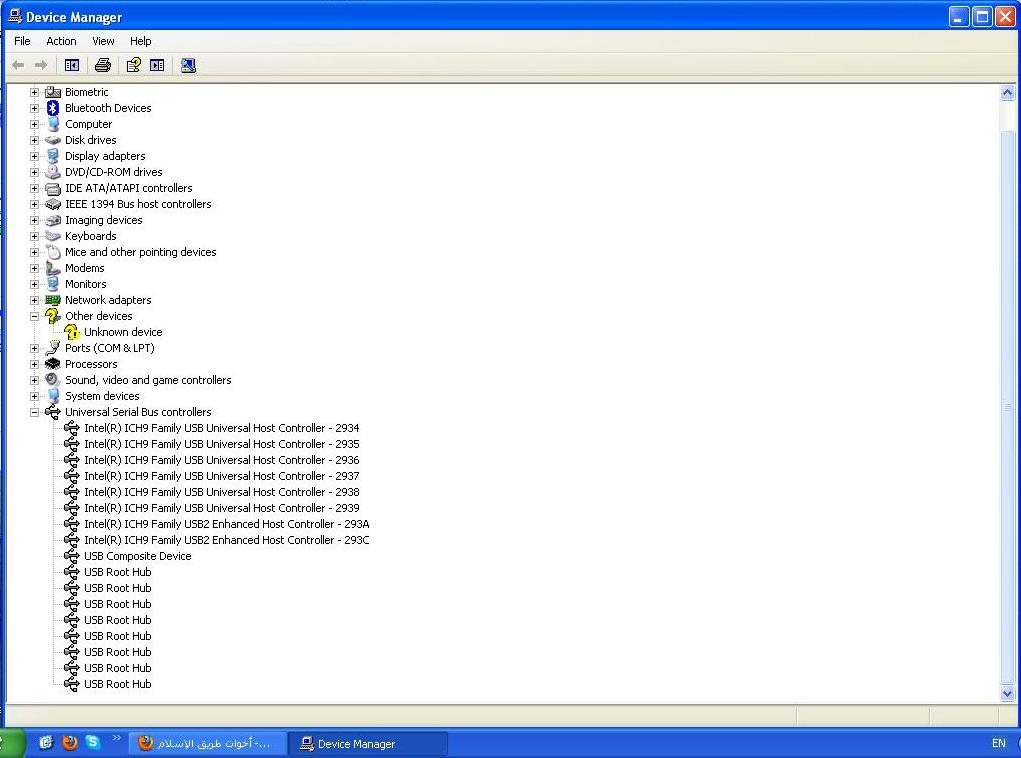This screenshot has width=1021, height=758.
Task: Click the Universal Serial Bus controllers icon
Action: [x=53, y=412]
